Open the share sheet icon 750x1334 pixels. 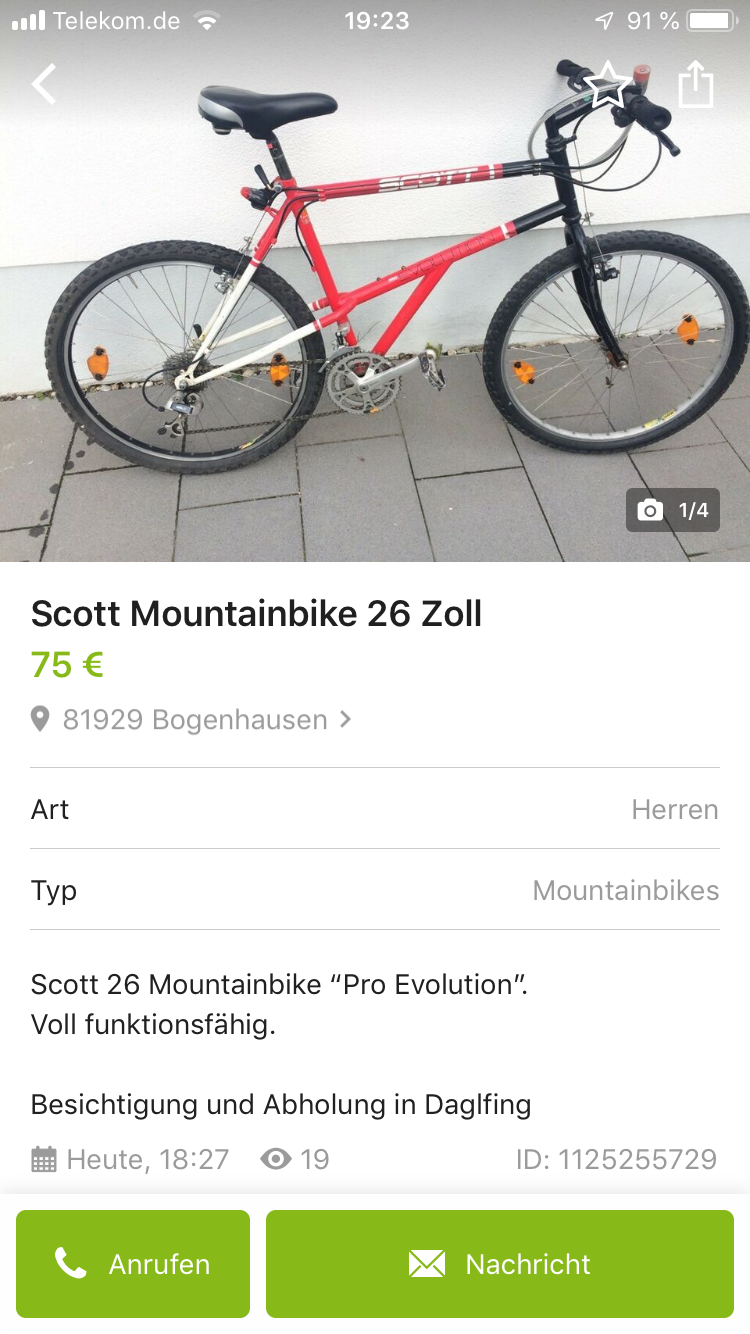696,84
